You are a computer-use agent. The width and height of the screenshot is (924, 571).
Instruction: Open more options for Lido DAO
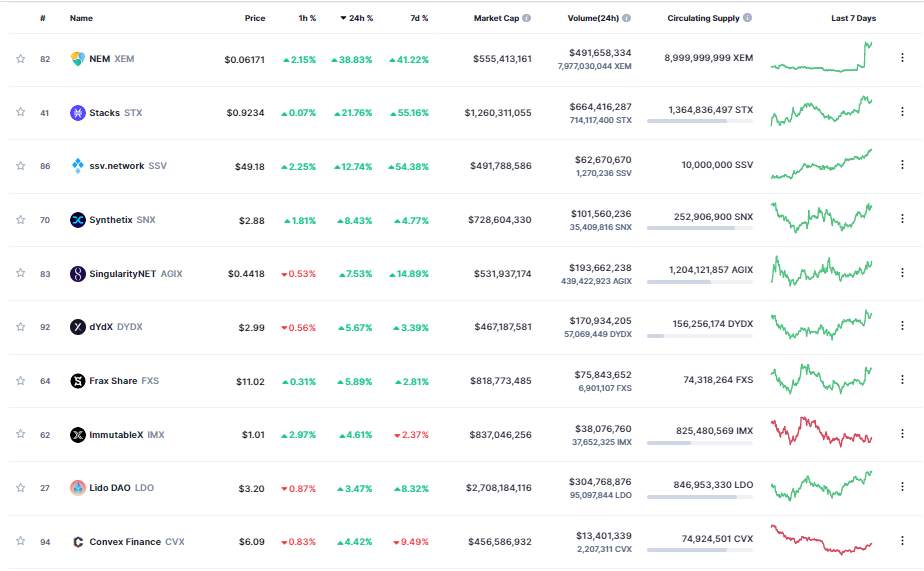coord(902,487)
